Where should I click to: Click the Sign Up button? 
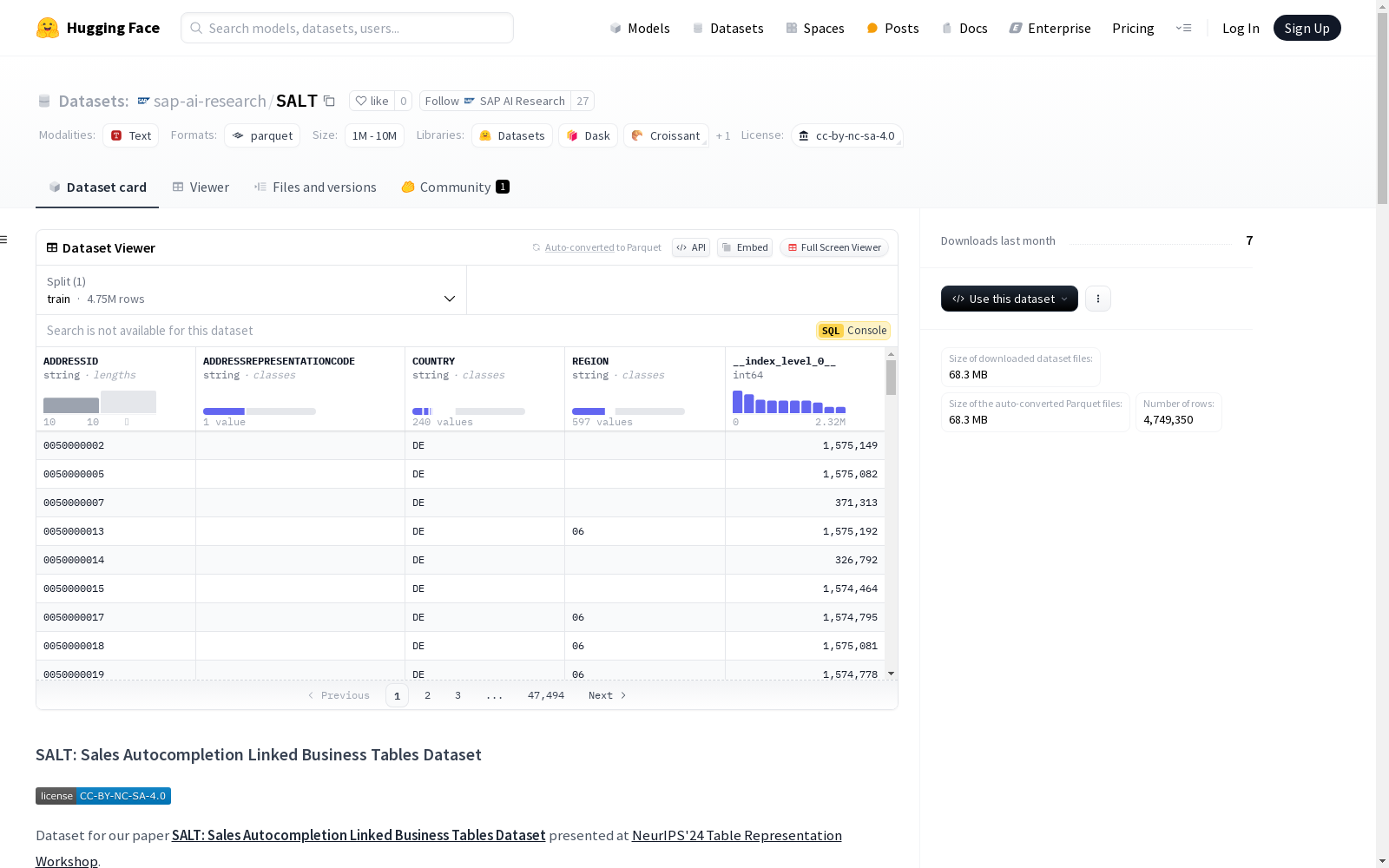[1307, 28]
